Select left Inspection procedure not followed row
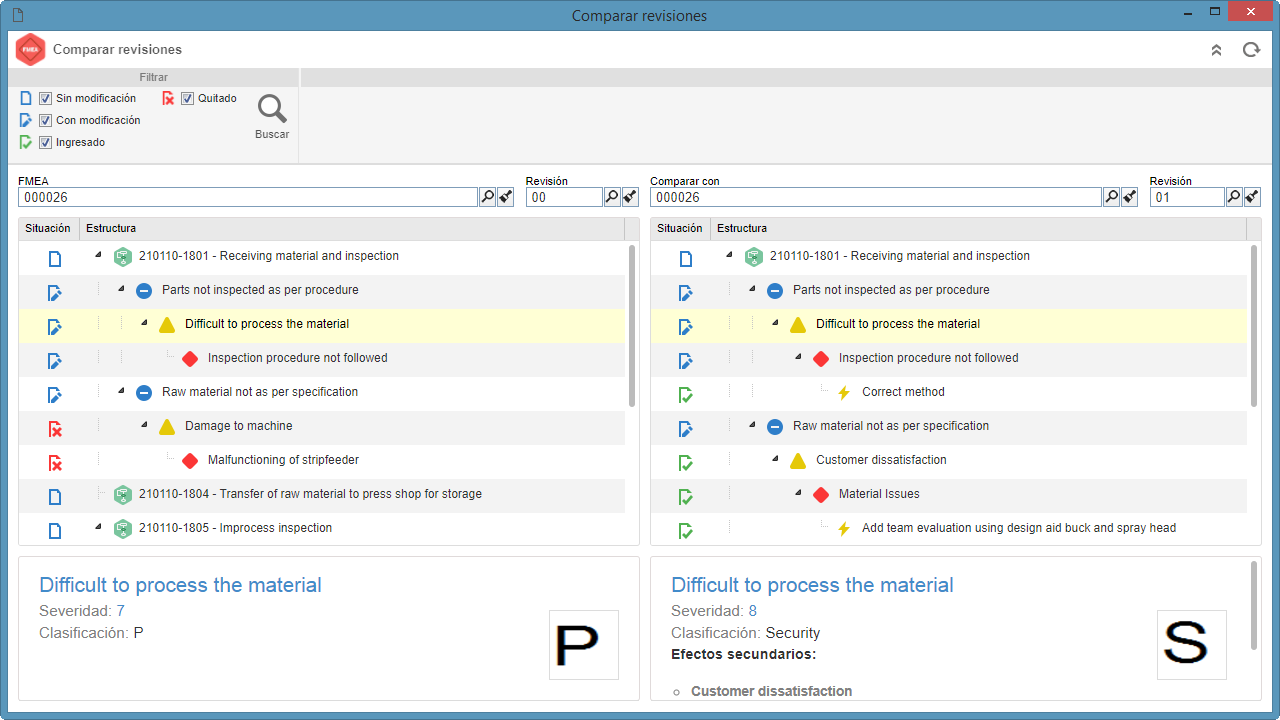The image size is (1280, 720). 322,358
